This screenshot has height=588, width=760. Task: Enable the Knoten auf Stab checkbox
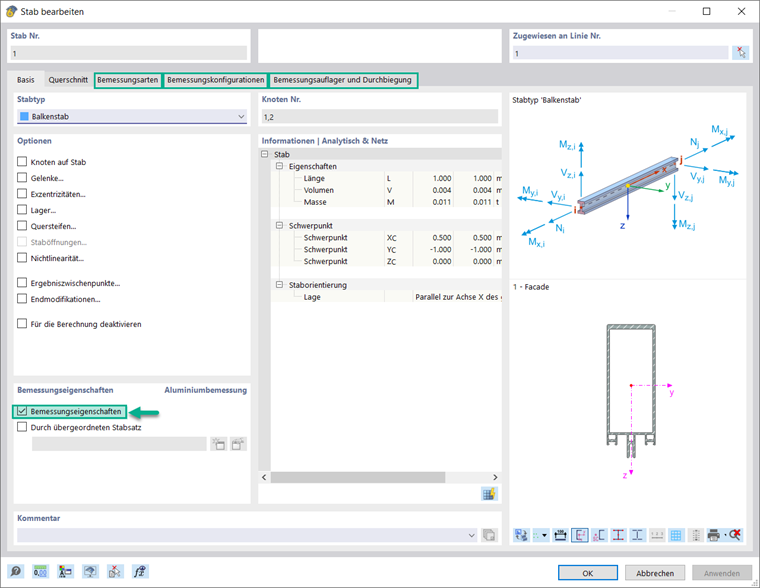coord(22,161)
